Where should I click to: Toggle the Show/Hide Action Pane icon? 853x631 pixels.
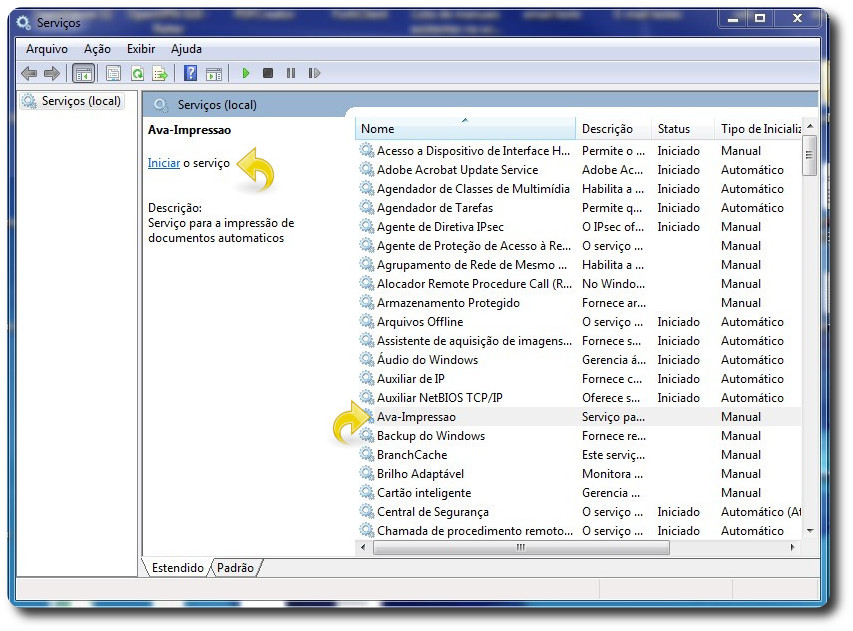click(x=214, y=73)
